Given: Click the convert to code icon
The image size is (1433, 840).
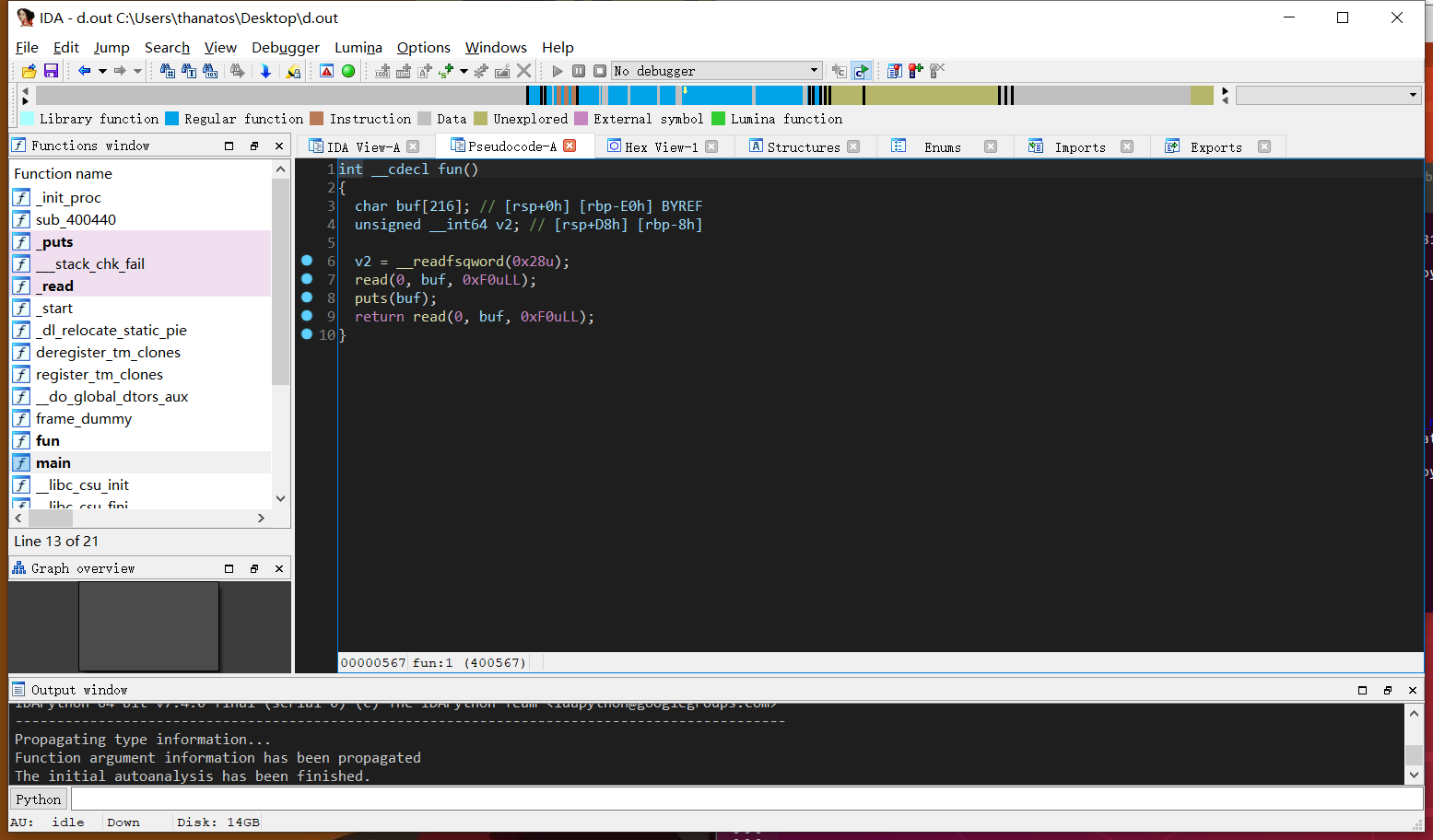Looking at the screenshot, I should click(382, 71).
